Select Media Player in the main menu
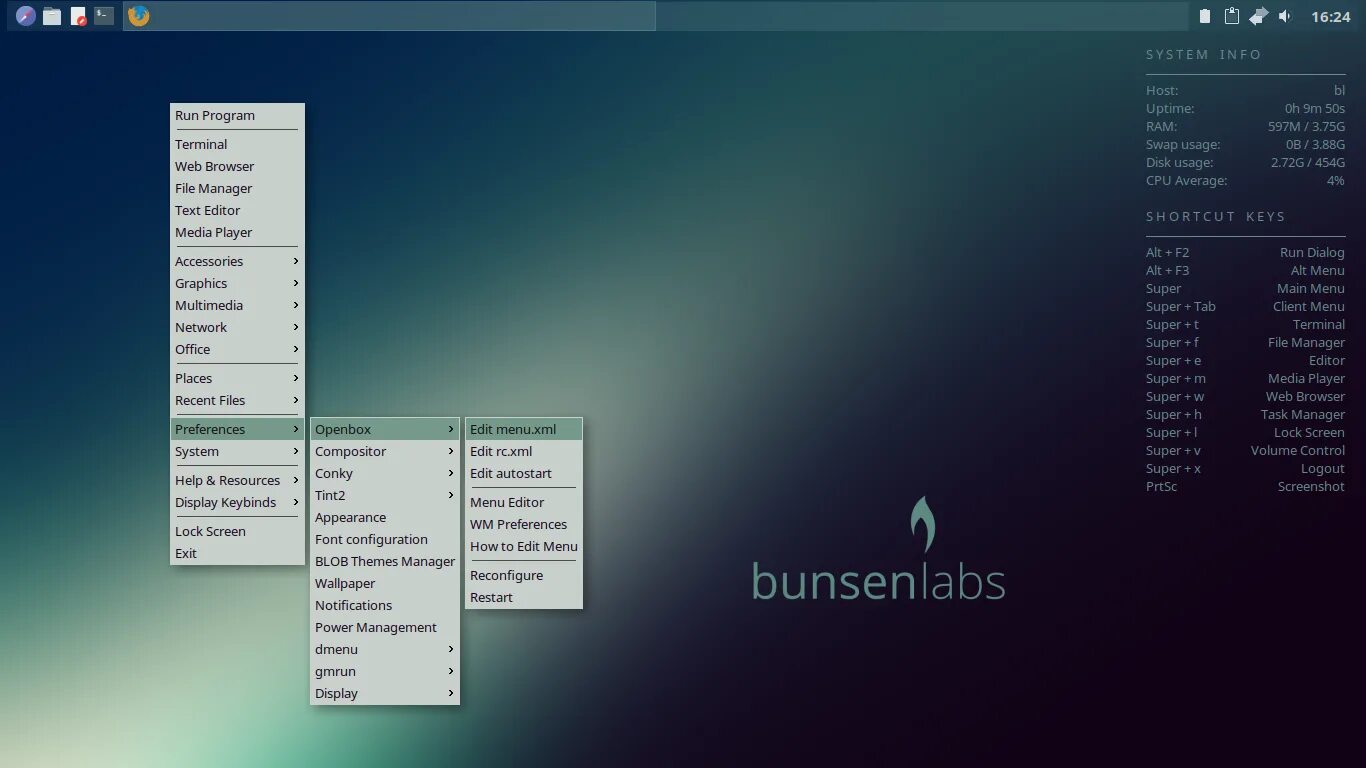Viewport: 1366px width, 768px height. [237, 232]
